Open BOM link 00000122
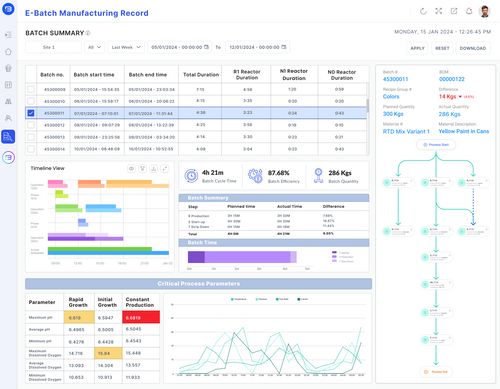Image resolution: width=500 pixels, height=389 pixels. point(452,79)
